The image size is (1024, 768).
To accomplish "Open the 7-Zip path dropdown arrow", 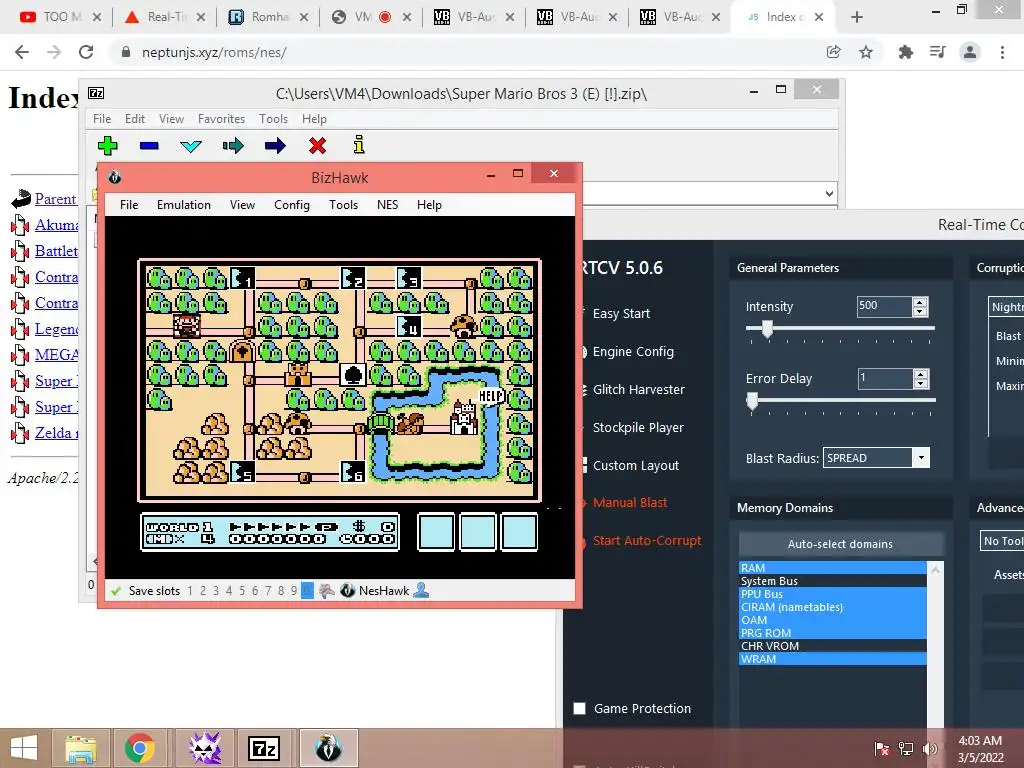I will [829, 193].
